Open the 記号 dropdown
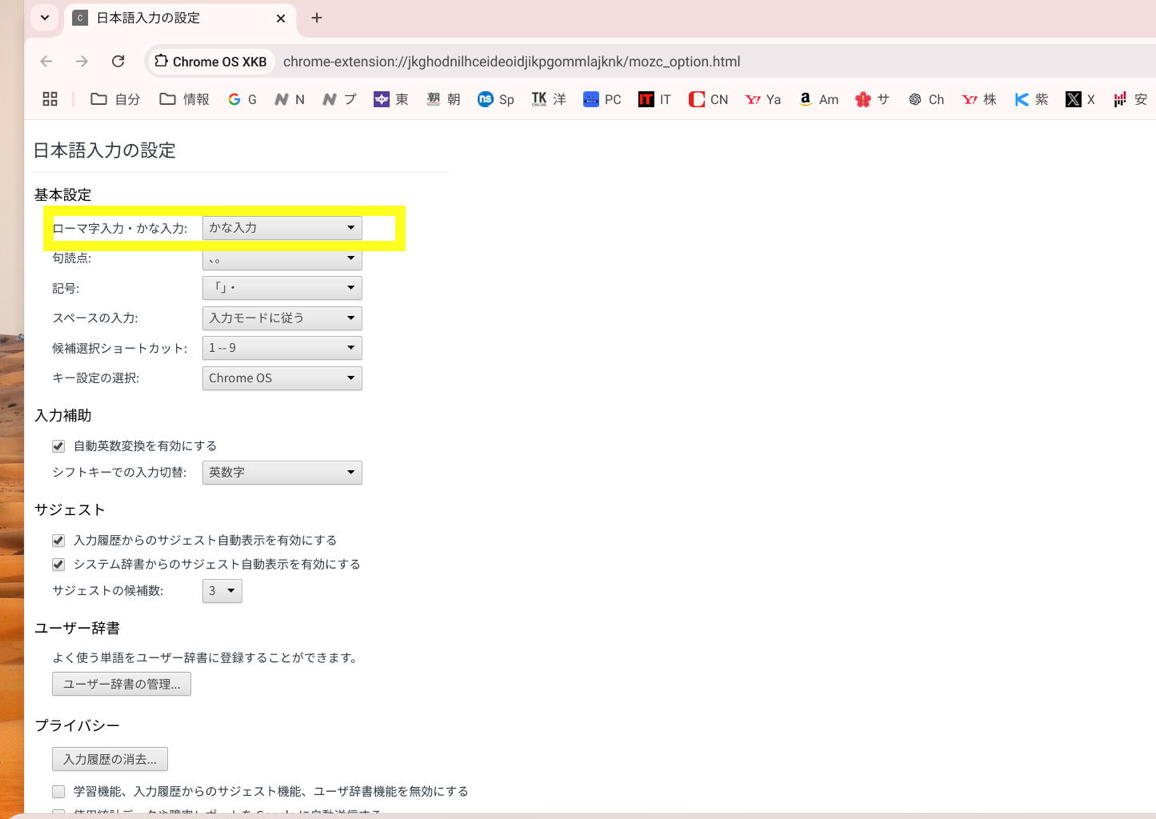 [x=282, y=287]
